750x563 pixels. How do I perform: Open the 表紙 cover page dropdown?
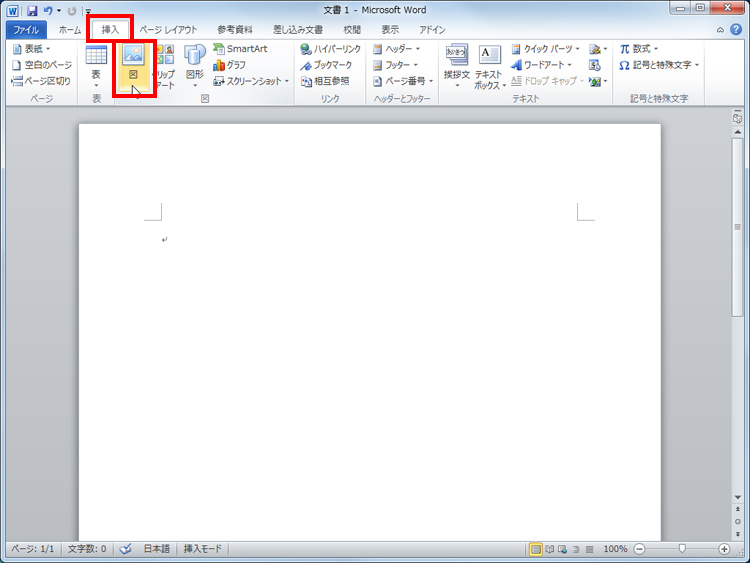pos(32,49)
